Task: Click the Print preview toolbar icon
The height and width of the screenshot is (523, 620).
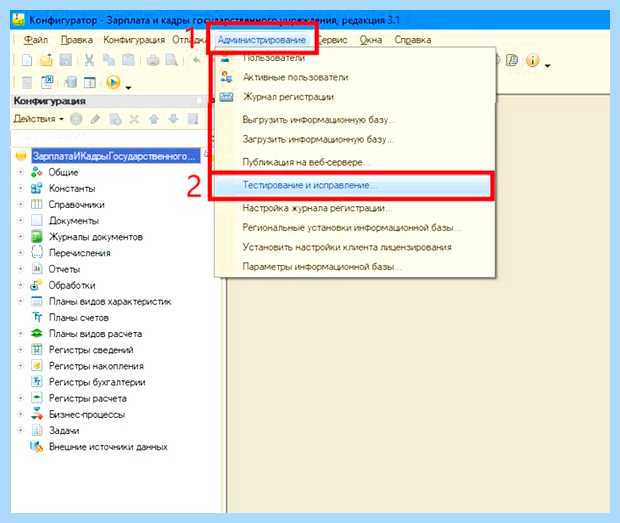Action: pos(172,60)
